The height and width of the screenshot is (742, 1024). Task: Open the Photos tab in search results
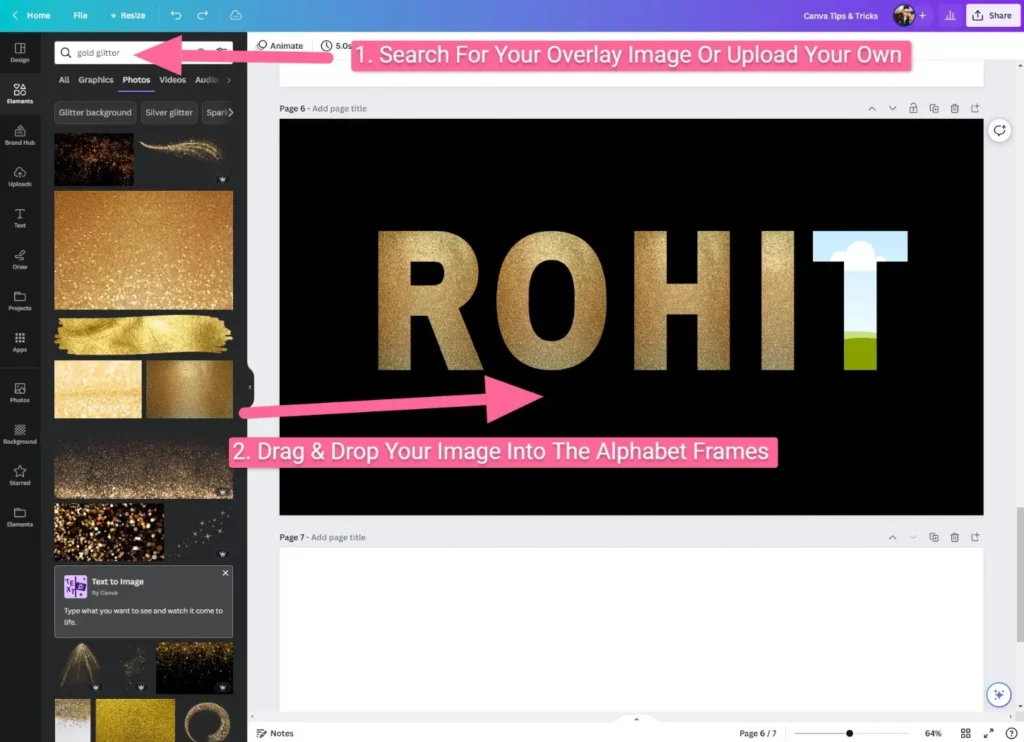pos(135,79)
